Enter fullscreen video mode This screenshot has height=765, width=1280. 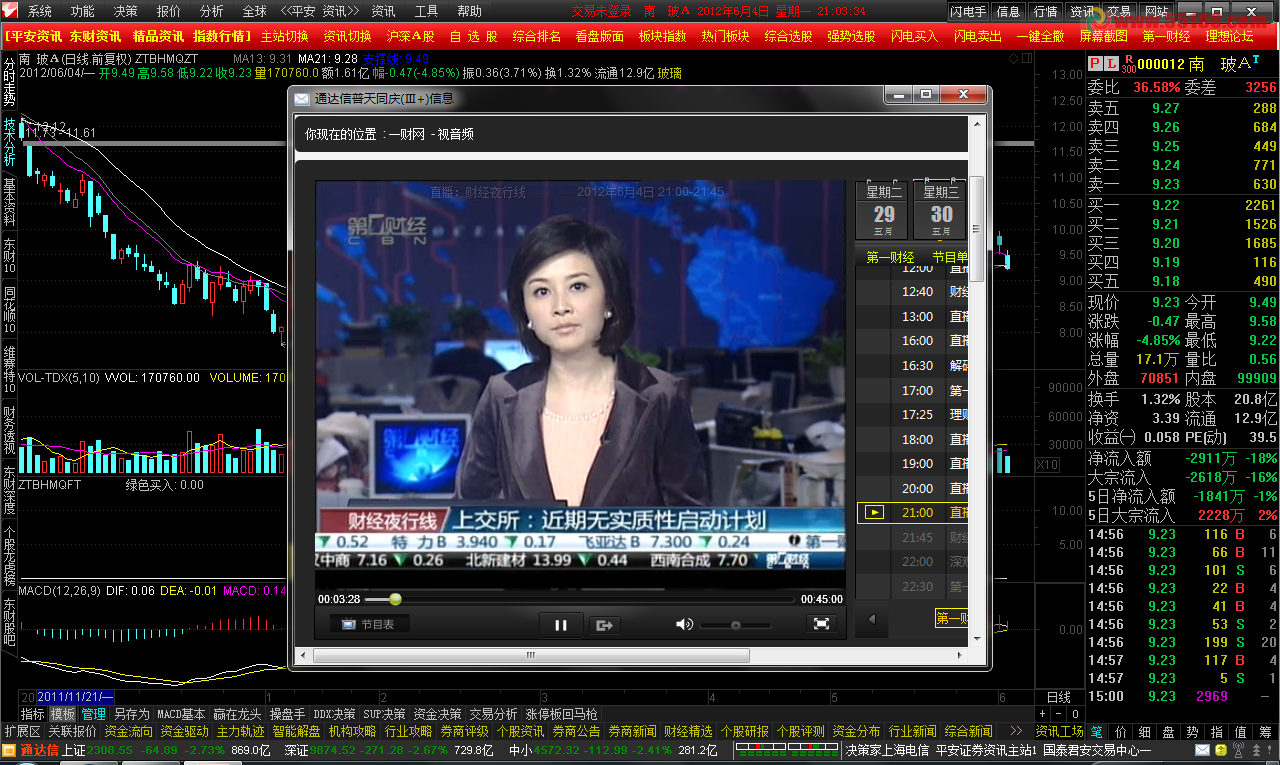821,624
